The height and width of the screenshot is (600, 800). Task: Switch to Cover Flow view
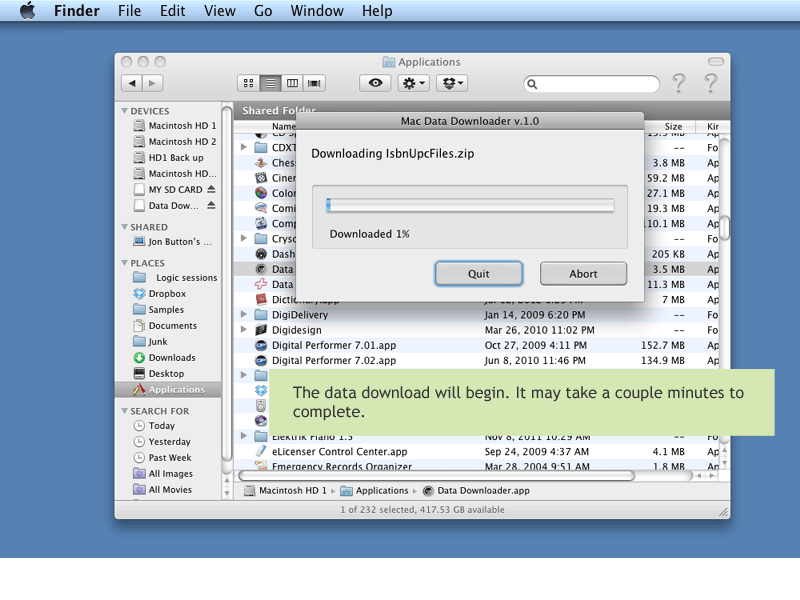(314, 83)
